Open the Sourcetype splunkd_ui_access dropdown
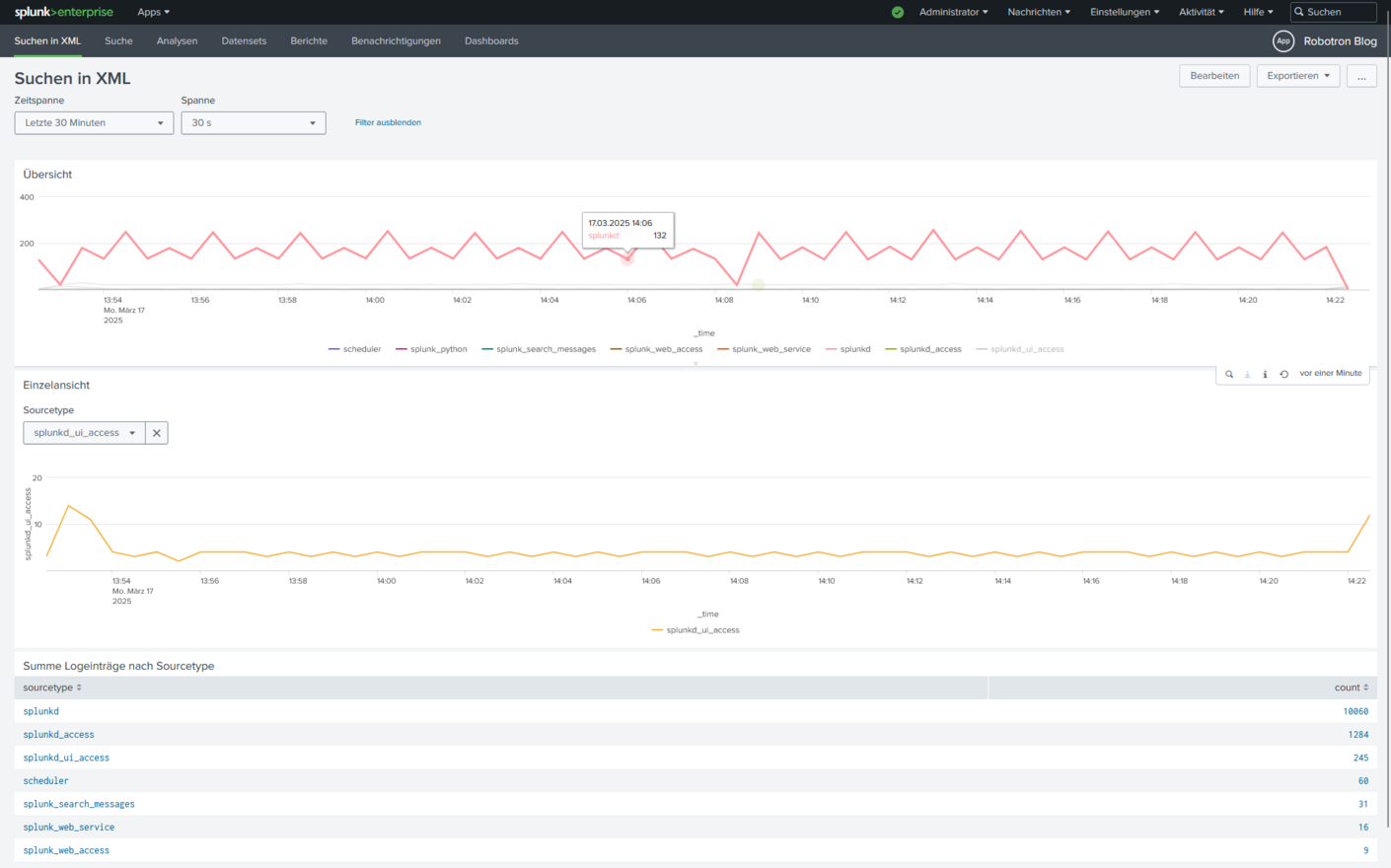Viewport: 1391px width, 868px height. 84,433
